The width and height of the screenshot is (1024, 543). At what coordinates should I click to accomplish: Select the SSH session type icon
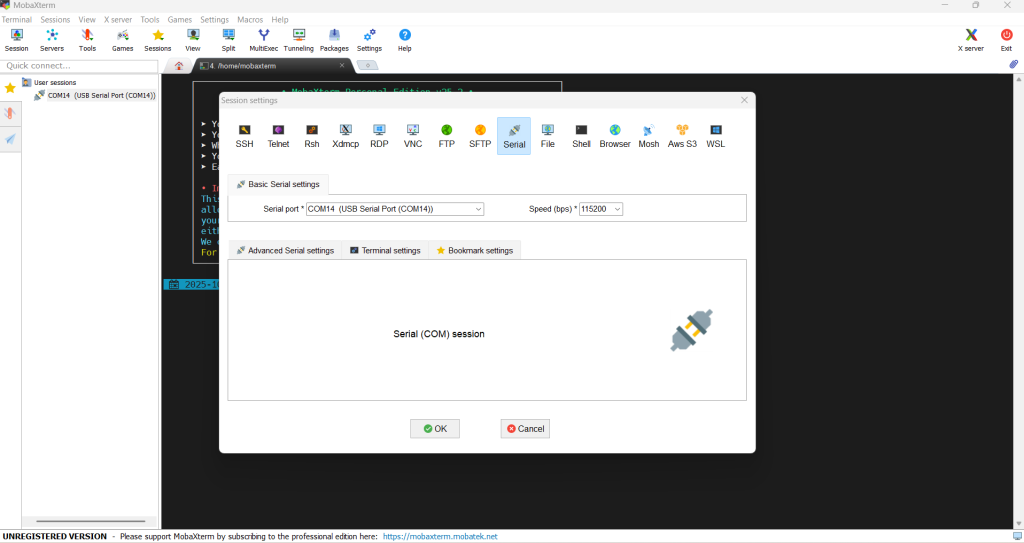pos(244,135)
